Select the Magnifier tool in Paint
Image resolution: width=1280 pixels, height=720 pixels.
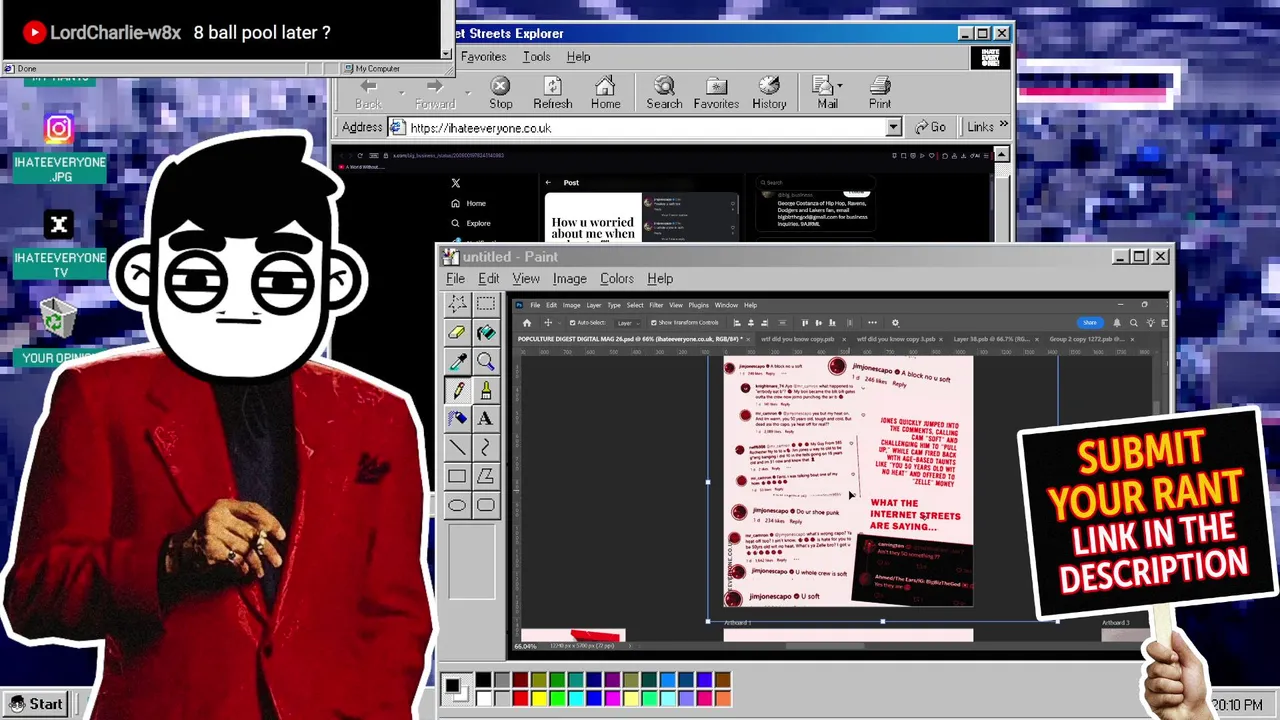pos(486,361)
